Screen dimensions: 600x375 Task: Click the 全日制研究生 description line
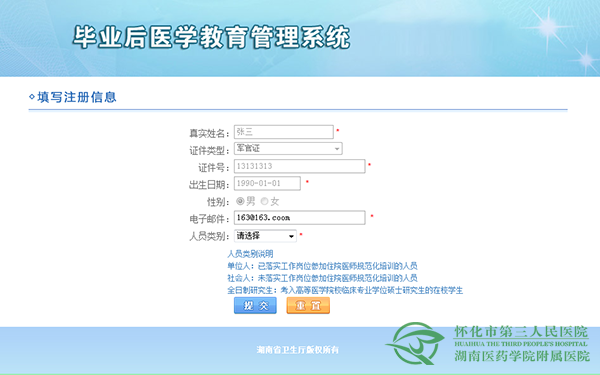pyautogui.click(x=345, y=290)
